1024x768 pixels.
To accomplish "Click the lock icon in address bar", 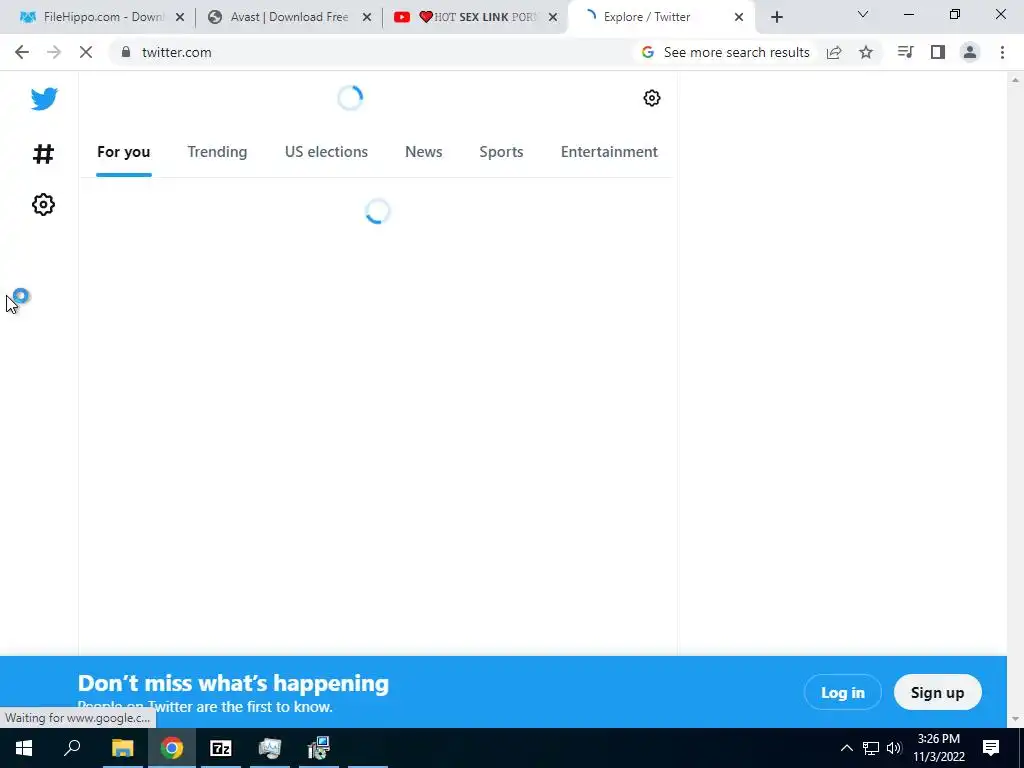I will [126, 52].
